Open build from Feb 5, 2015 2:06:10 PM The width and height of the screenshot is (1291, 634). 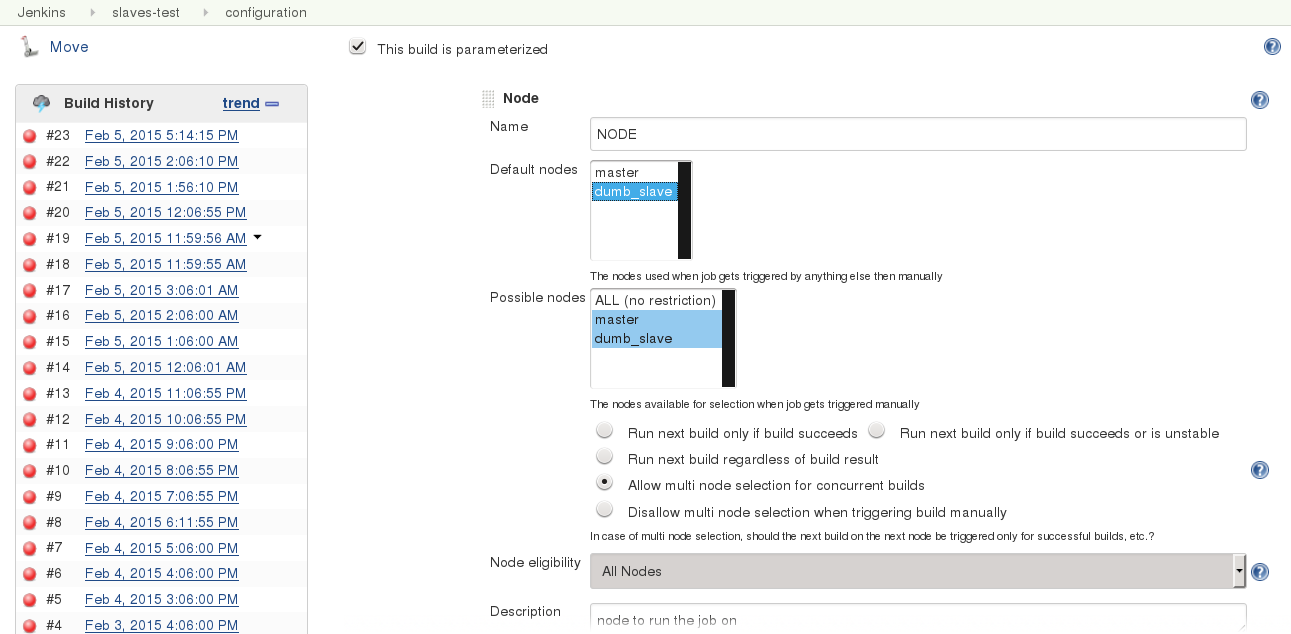pos(161,161)
